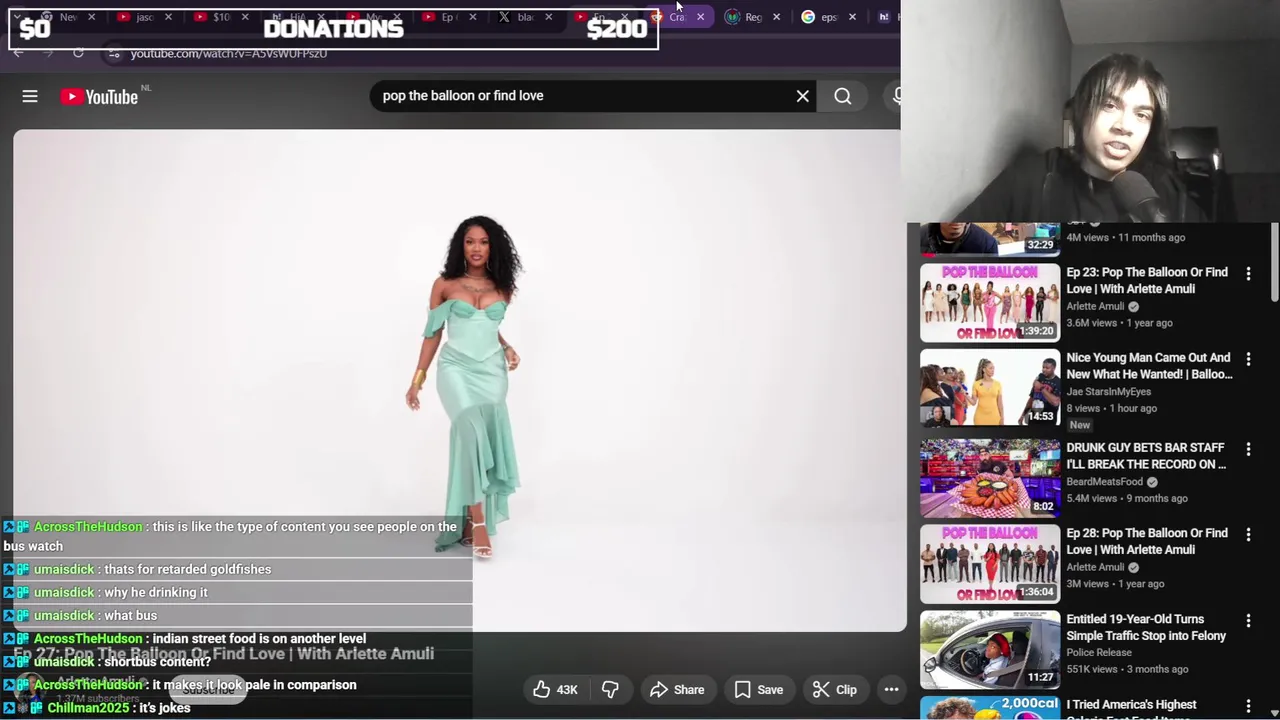Clear the search box with the X
The image size is (1280, 720).
802,96
